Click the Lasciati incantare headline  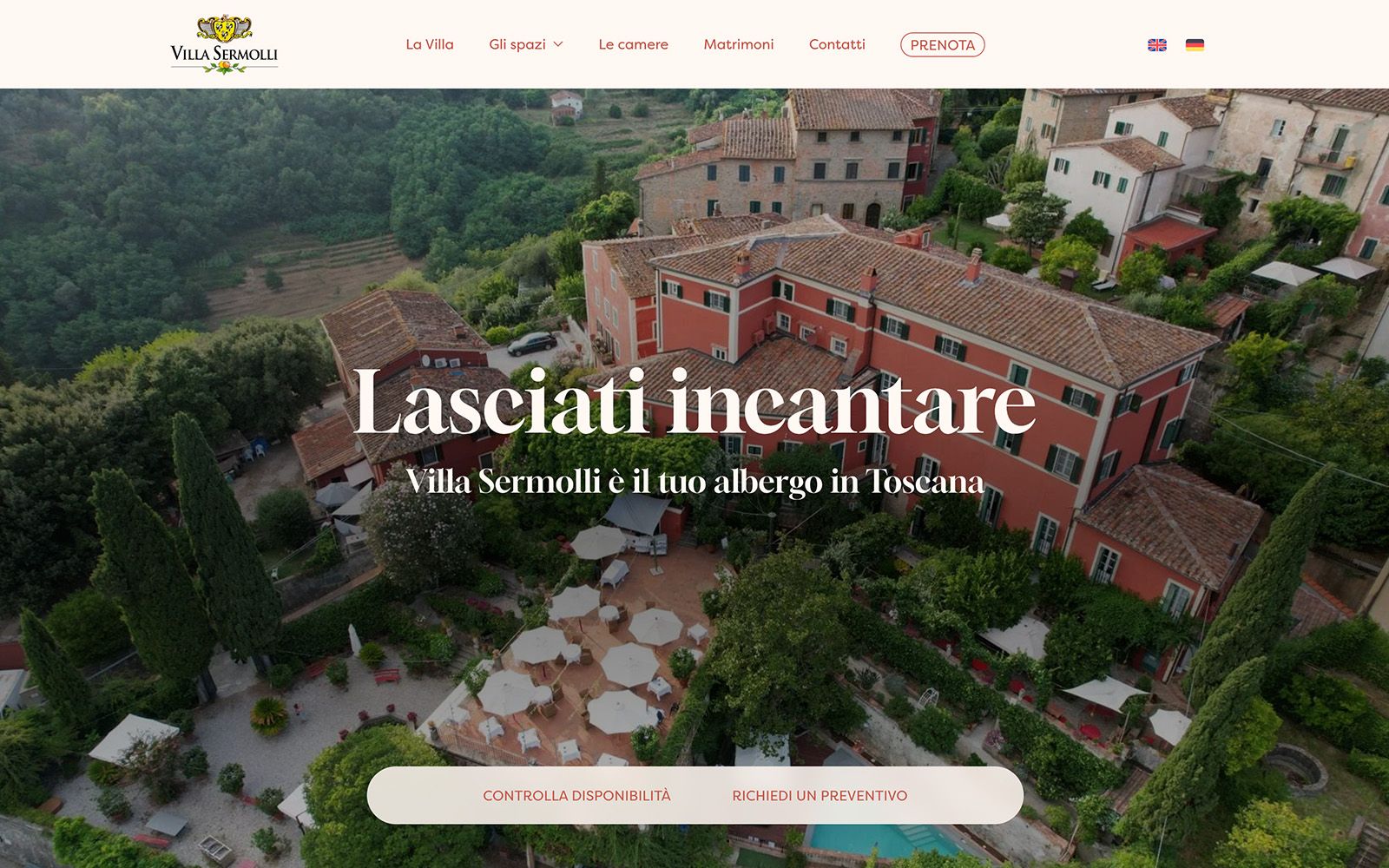click(x=694, y=401)
